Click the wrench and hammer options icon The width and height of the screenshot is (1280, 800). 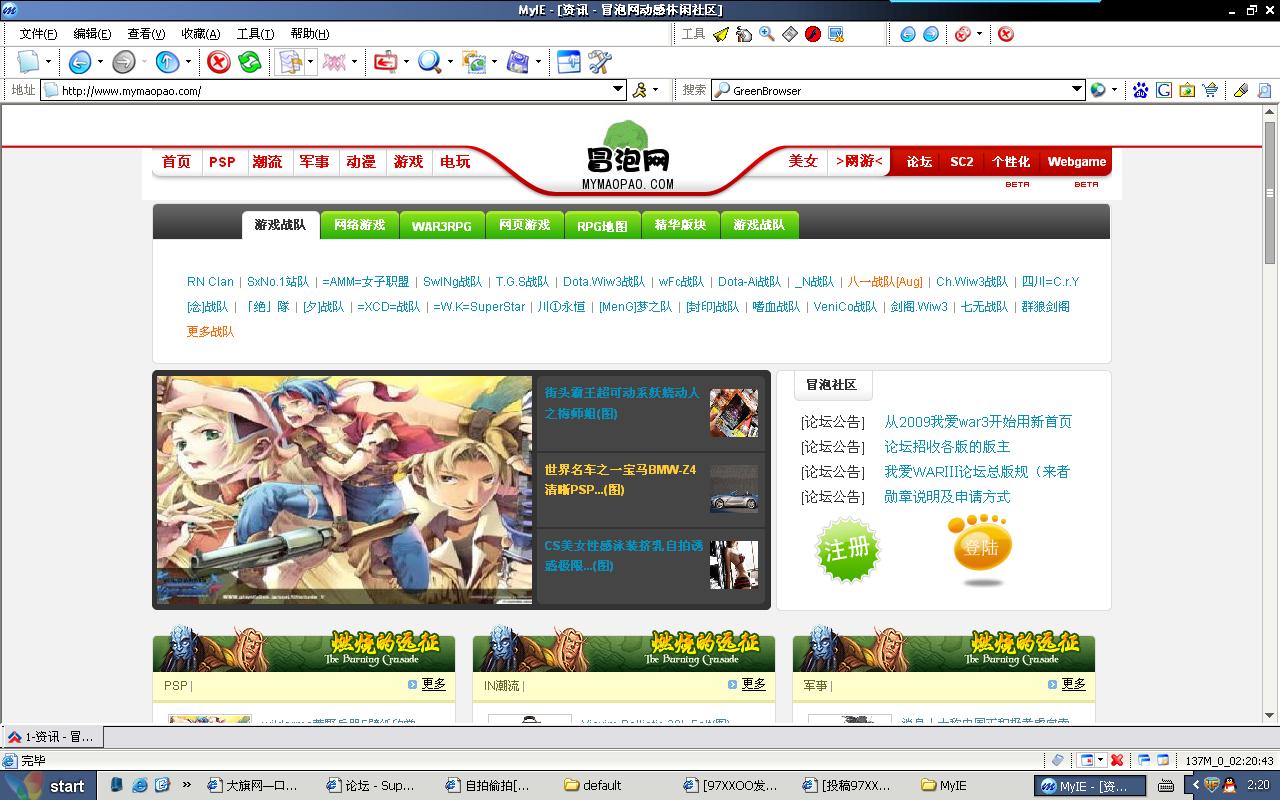pos(600,62)
